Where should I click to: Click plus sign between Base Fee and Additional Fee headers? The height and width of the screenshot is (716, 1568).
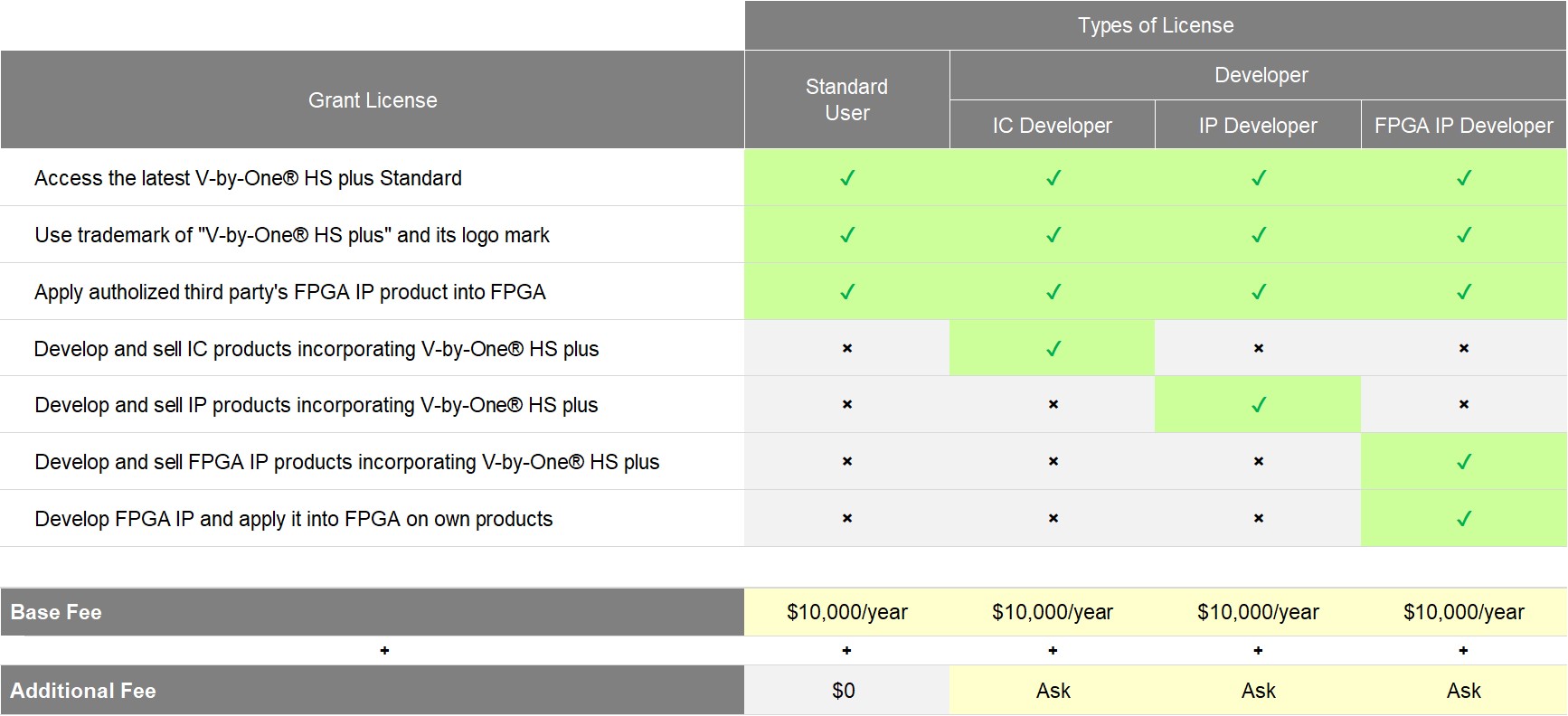pos(384,650)
